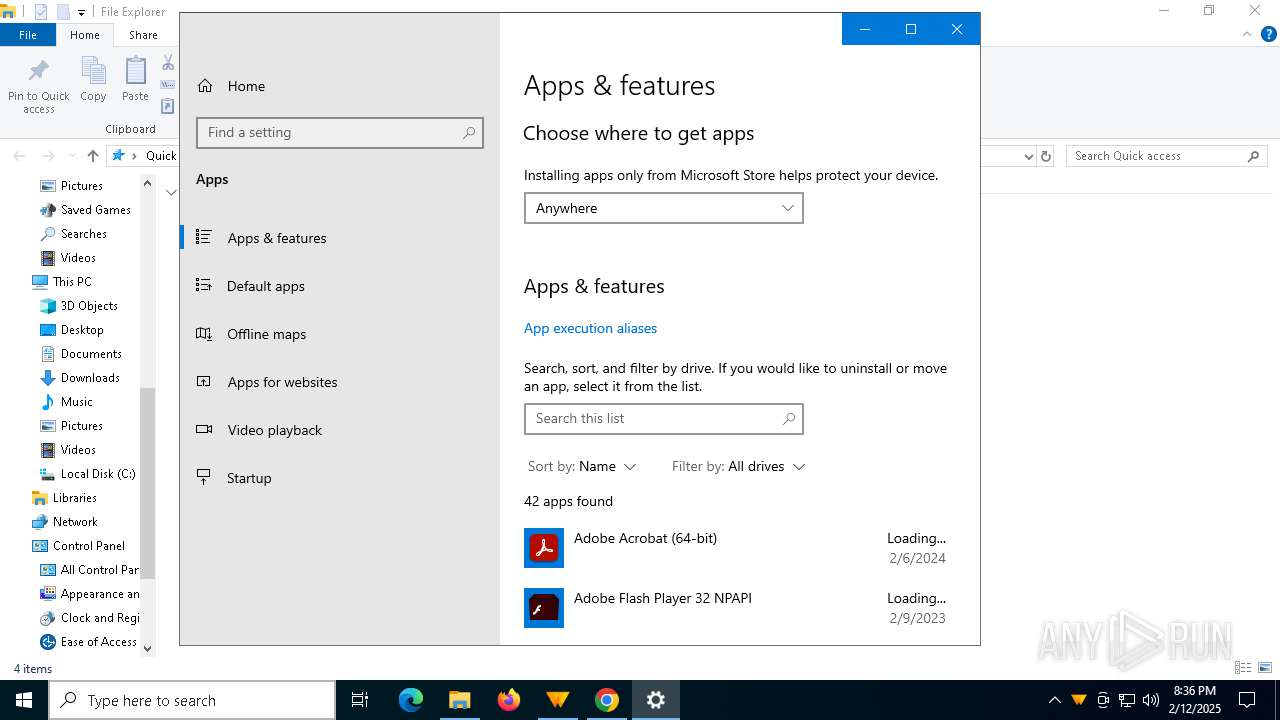Select Adobe Acrobat (64-bit) app icon
This screenshot has width=1280, height=720.
[544, 548]
